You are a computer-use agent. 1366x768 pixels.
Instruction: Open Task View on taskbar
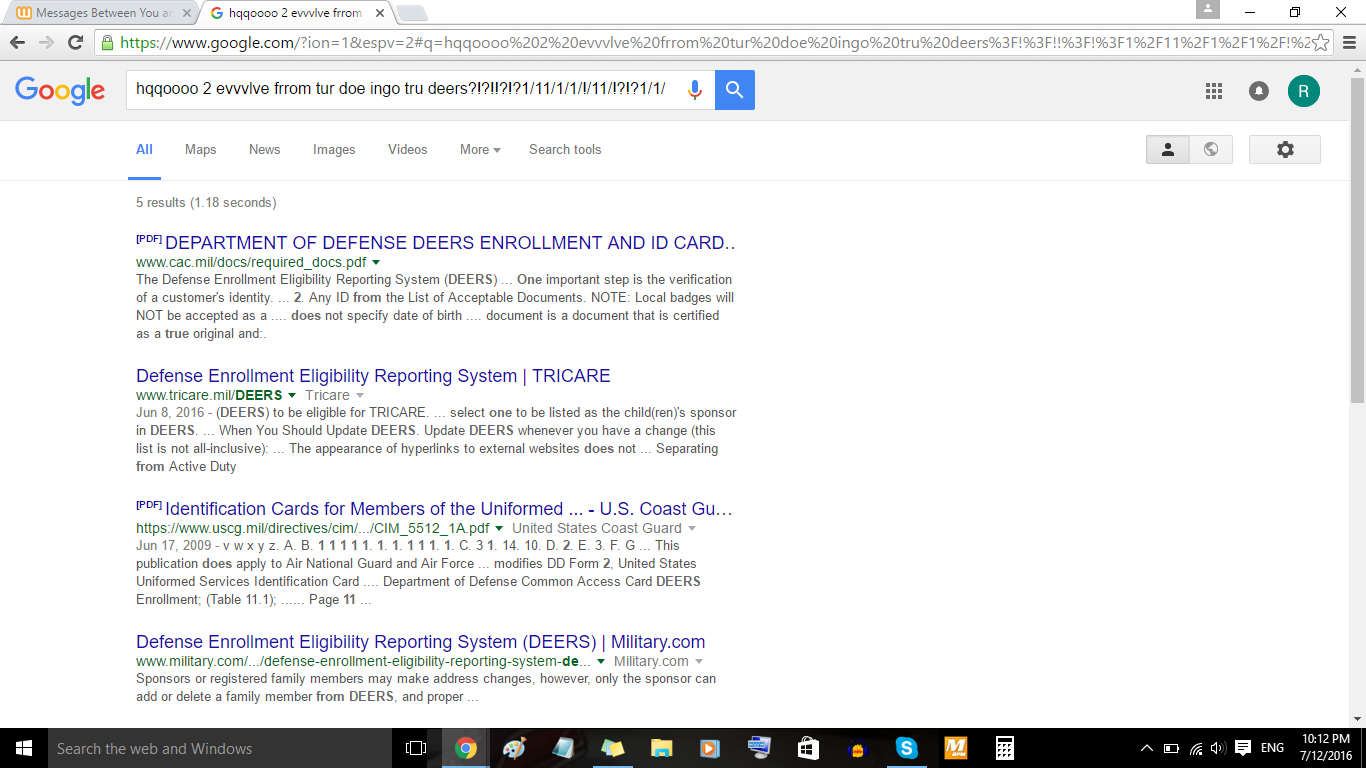(x=416, y=748)
